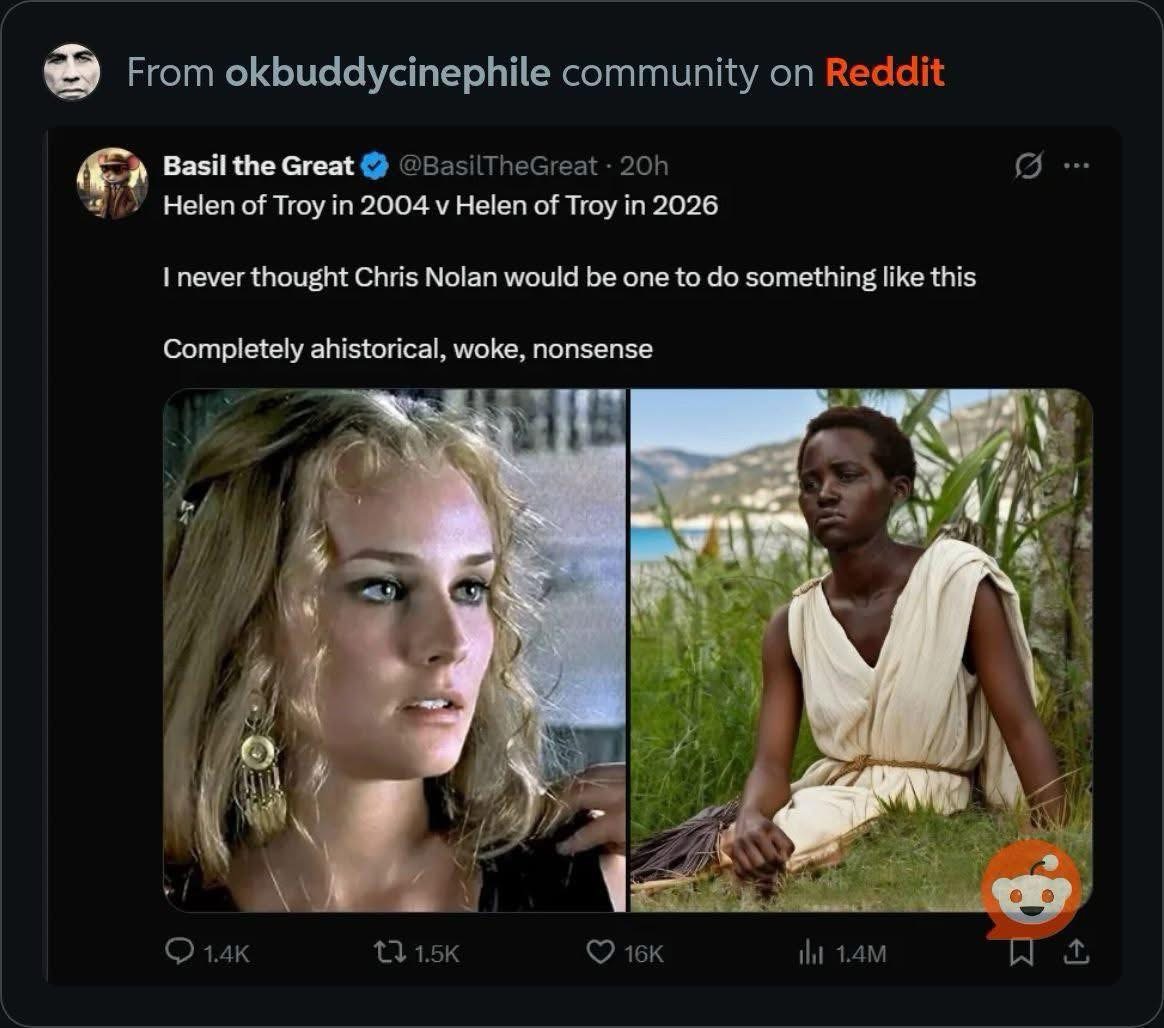Open the three-dot more options menu
Screen dimensions: 1164x1028
point(1076,166)
